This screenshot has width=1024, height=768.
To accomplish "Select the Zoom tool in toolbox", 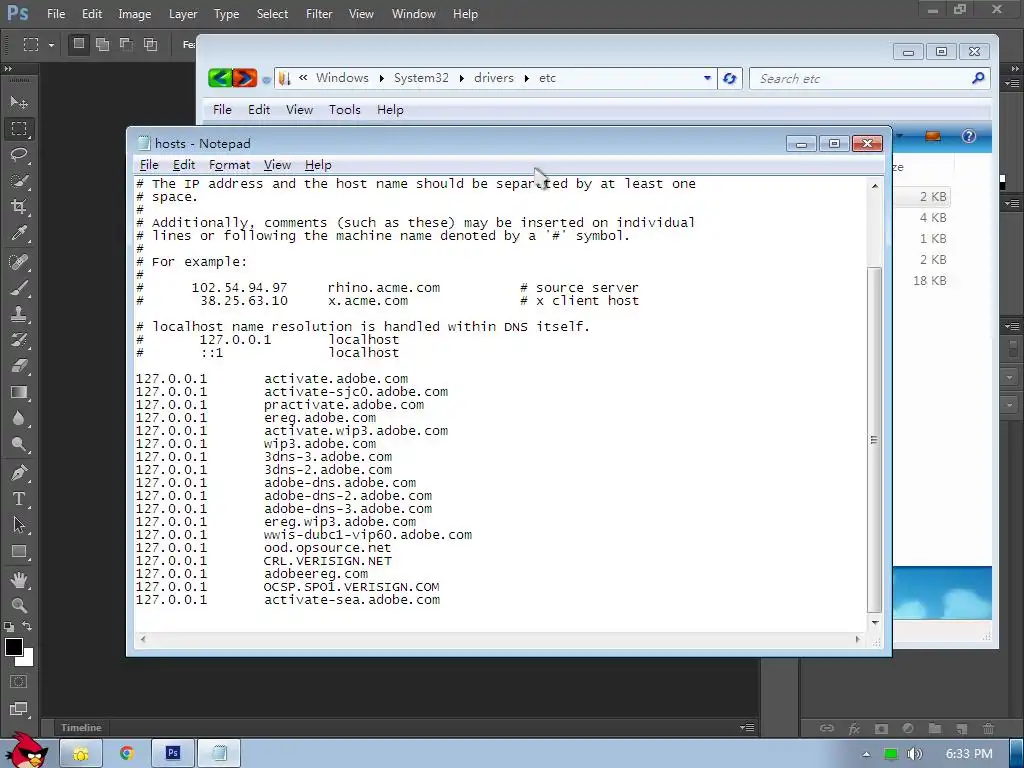I will point(19,605).
